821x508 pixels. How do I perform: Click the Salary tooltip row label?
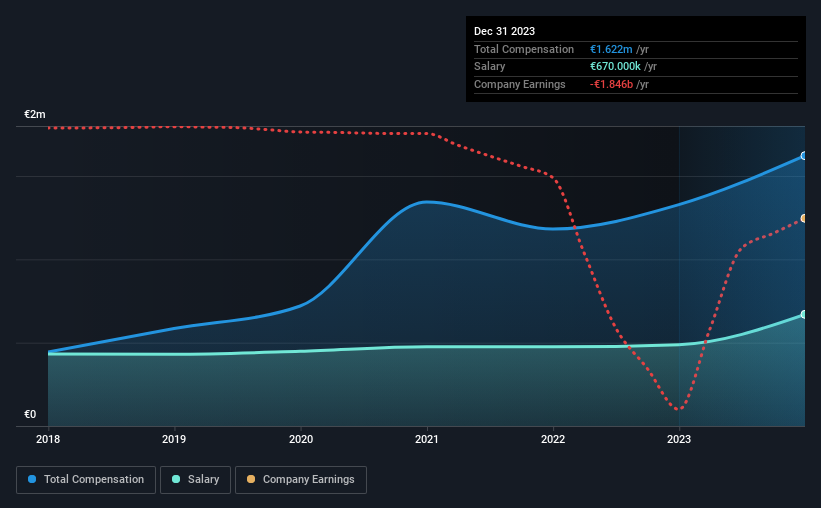click(x=490, y=67)
